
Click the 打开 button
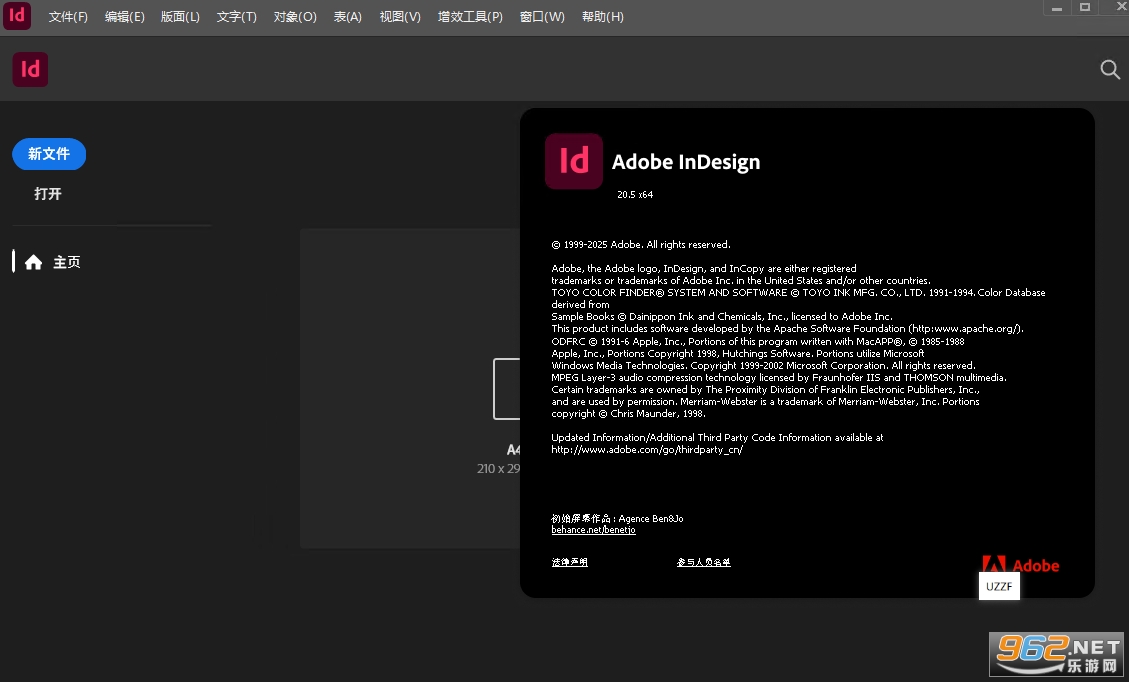pos(48,194)
